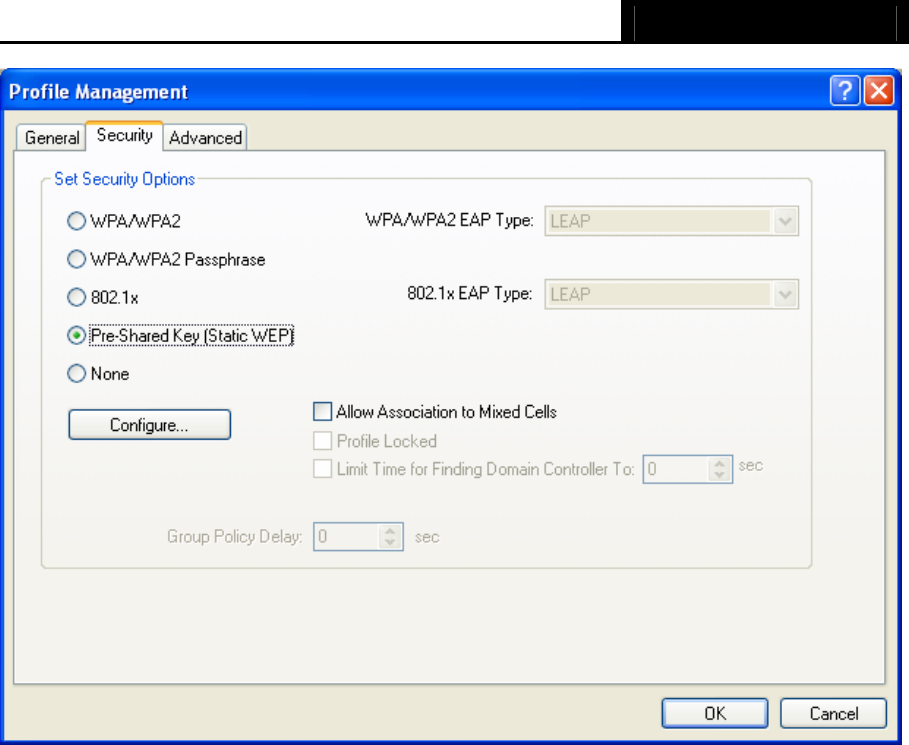The image size is (909, 745).
Task: Close the Profile Management dialog
Action: [877, 92]
